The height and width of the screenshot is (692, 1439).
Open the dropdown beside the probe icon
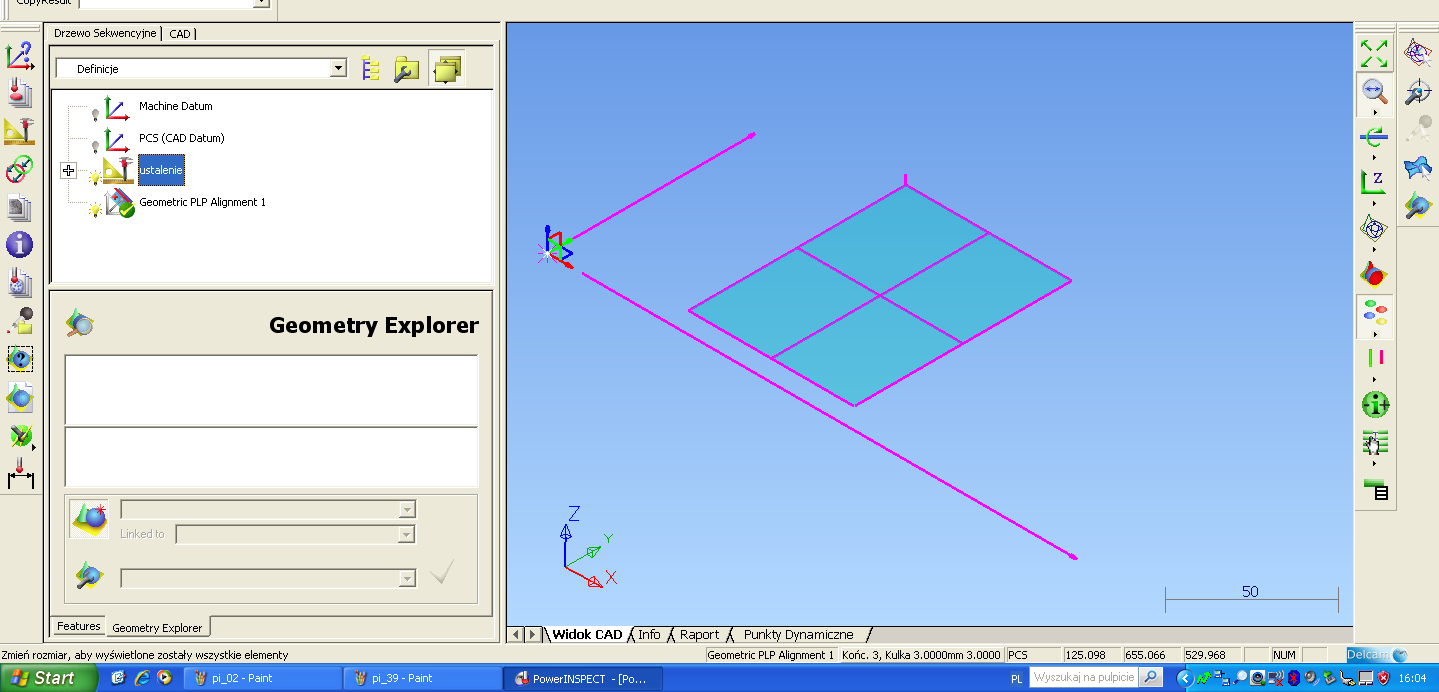pyautogui.click(x=406, y=578)
